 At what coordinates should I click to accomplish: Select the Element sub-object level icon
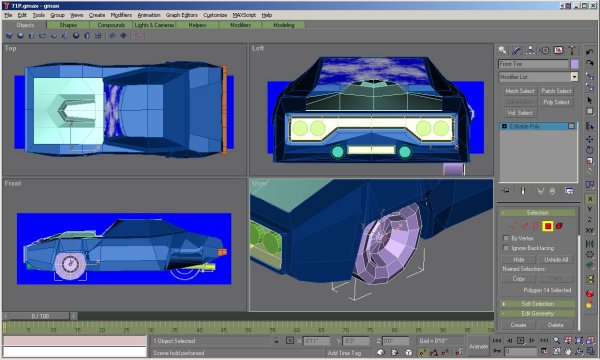point(559,226)
